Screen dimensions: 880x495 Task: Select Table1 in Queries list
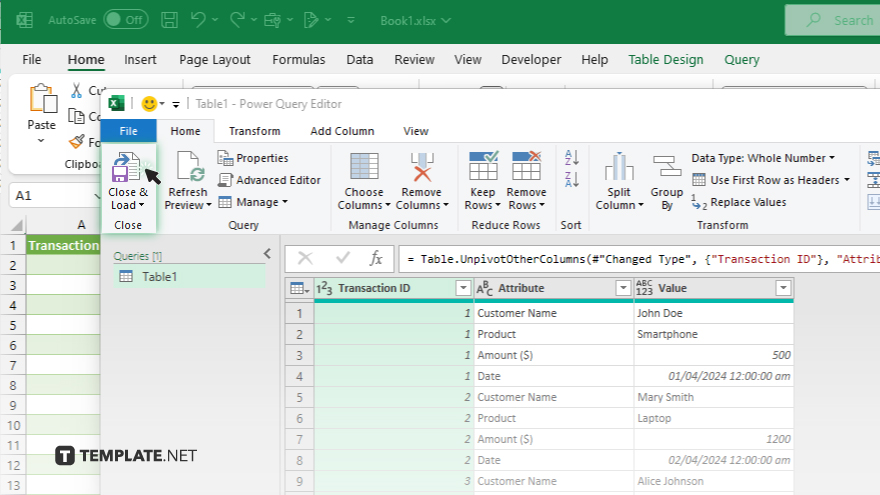190,277
